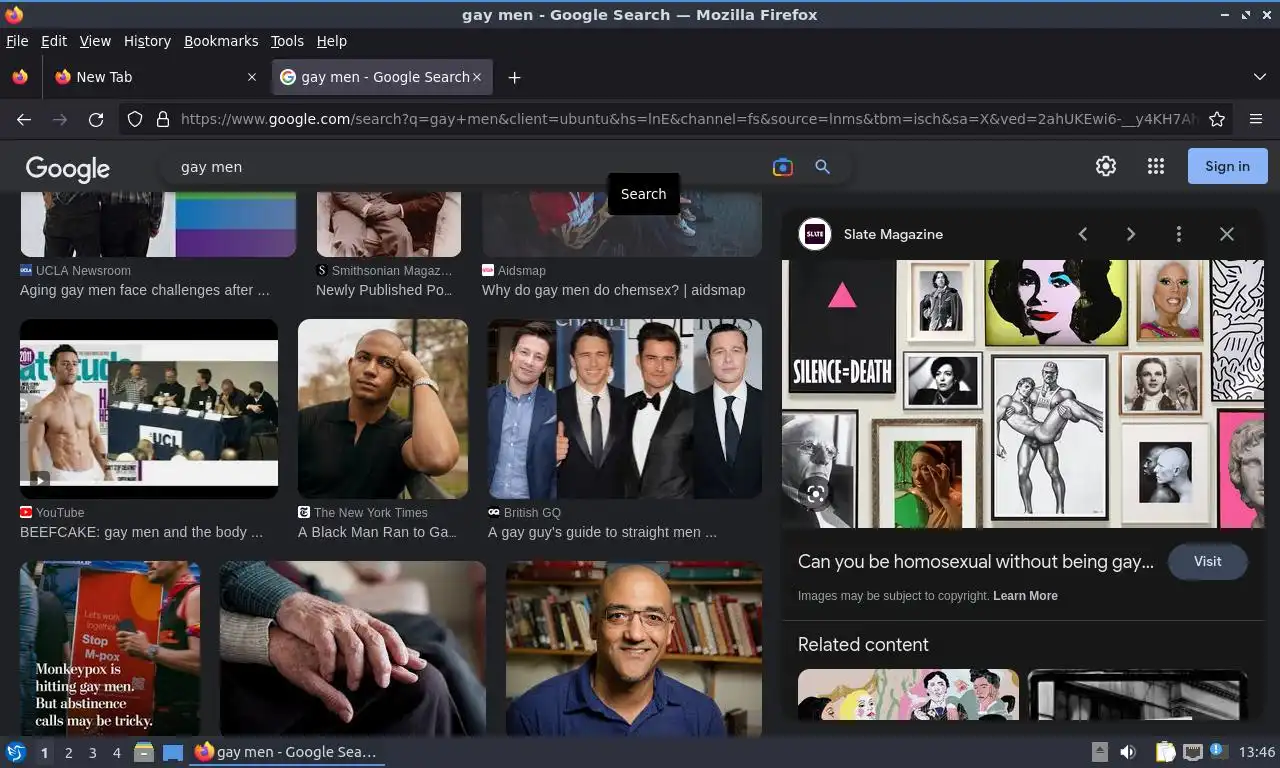Open the holding hands image result
This screenshot has width=1280, height=768.
pos(353,649)
